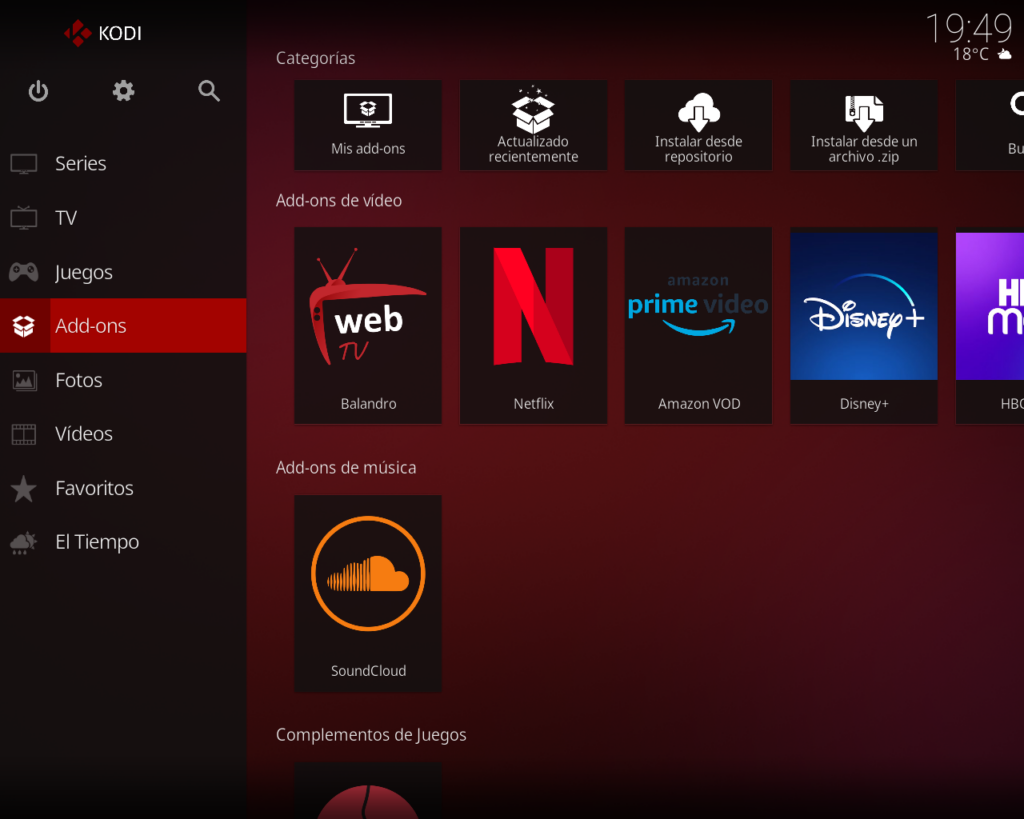This screenshot has width=1024, height=819.
Task: Select TV menu item
Action: click(x=66, y=218)
